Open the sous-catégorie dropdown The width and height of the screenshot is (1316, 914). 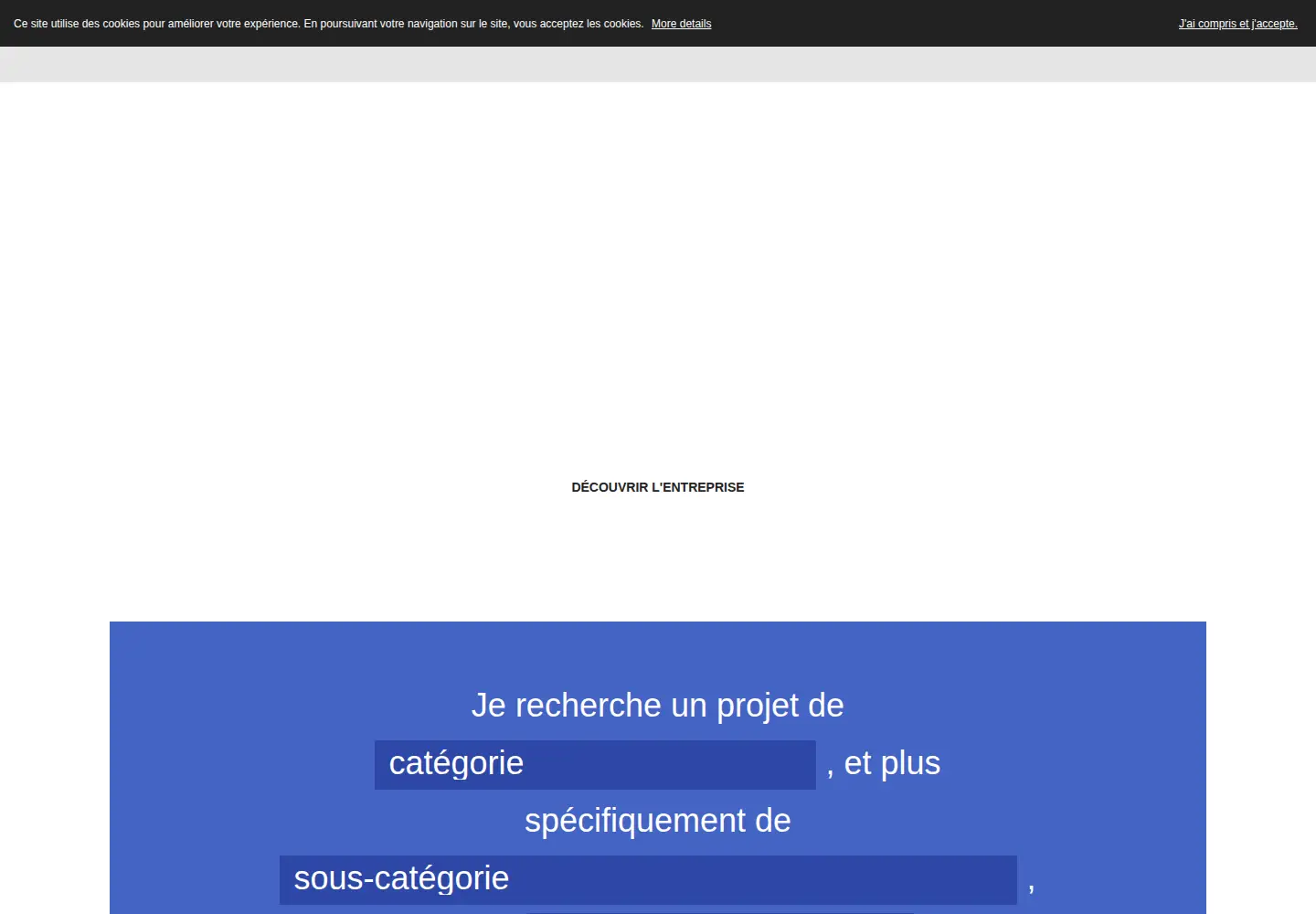648,880
